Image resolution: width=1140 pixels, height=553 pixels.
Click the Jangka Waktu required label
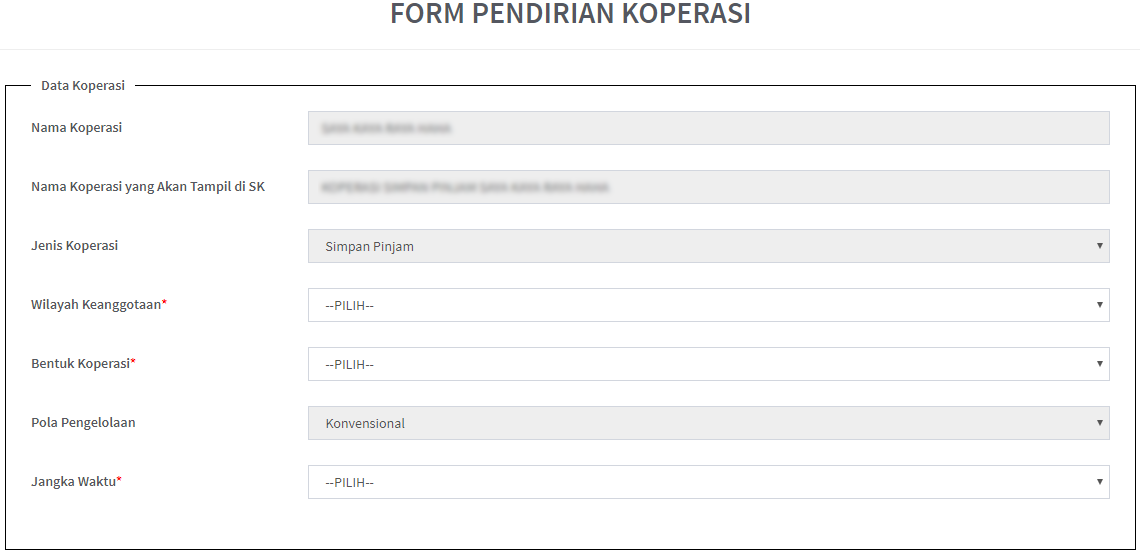click(75, 482)
